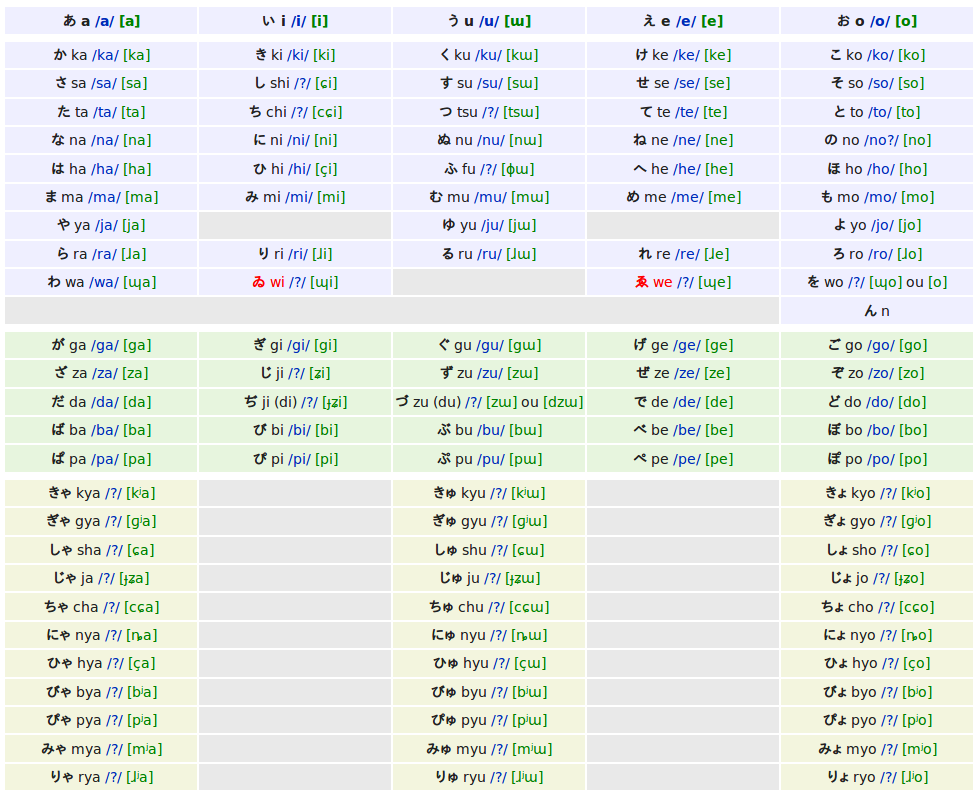Click the ん n cell
Screen dimensions: 978x794
876,311
